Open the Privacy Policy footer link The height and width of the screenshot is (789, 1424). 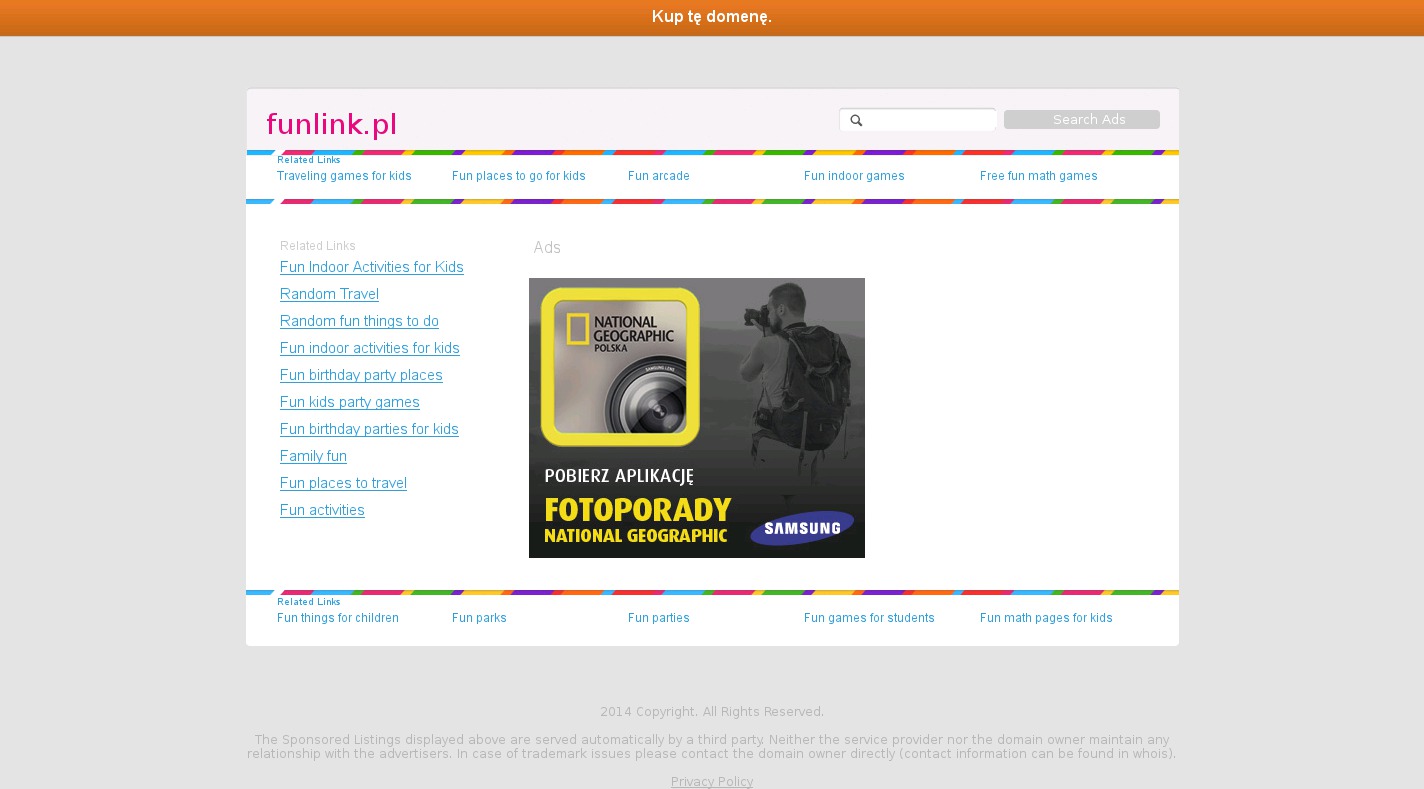click(x=711, y=782)
